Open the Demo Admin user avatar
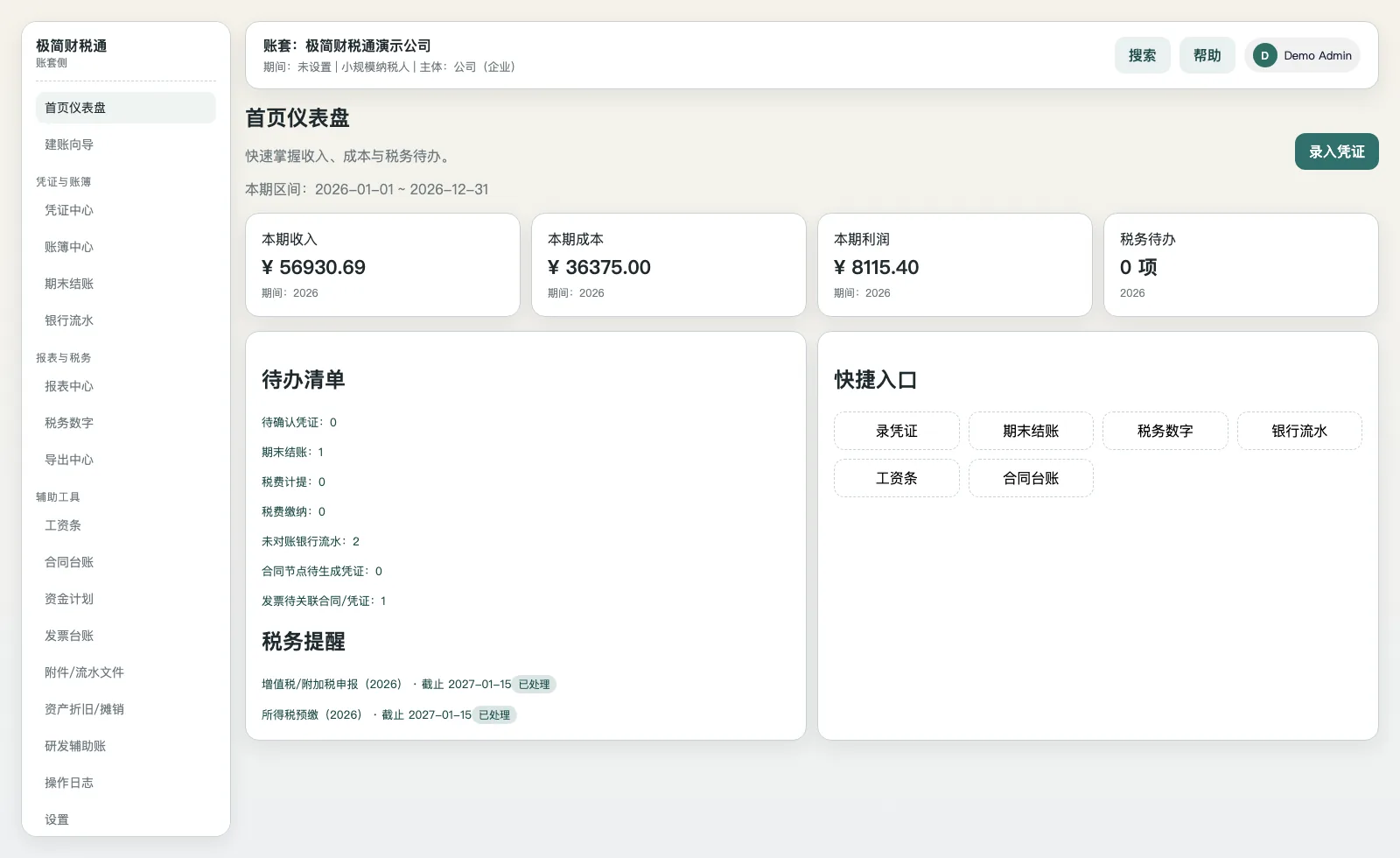 pos(1302,55)
